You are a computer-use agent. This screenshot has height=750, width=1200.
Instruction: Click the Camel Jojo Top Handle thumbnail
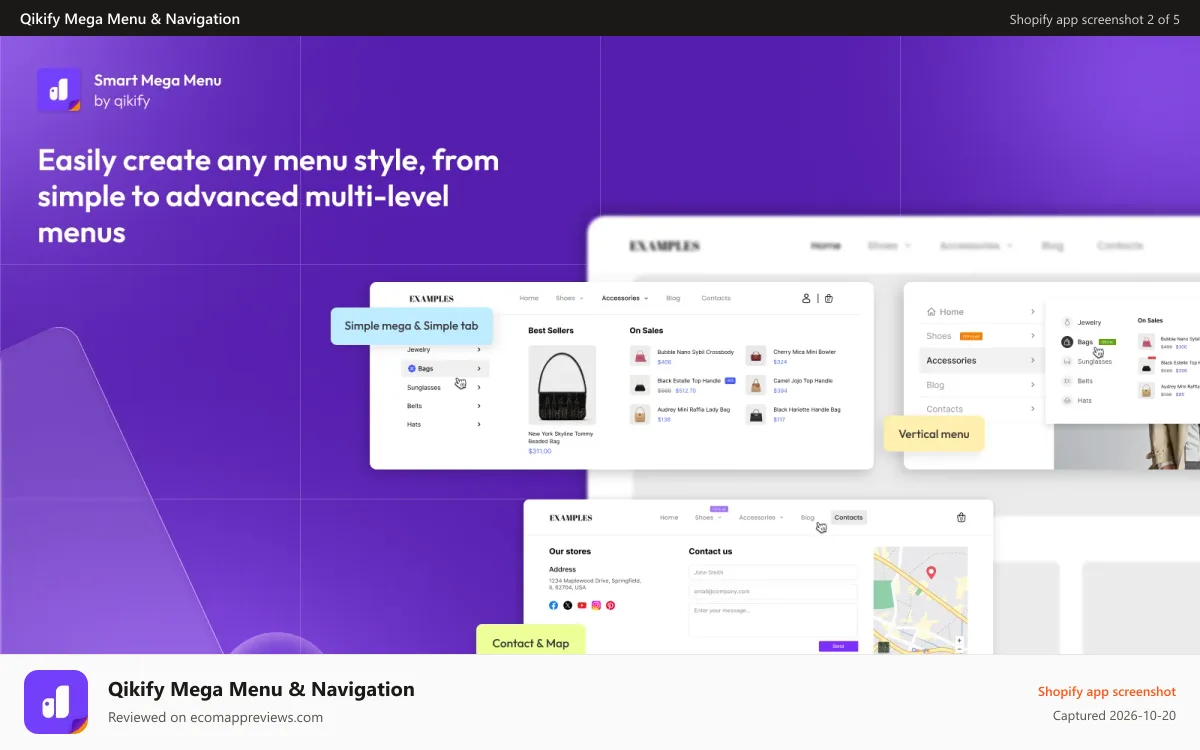tap(756, 385)
